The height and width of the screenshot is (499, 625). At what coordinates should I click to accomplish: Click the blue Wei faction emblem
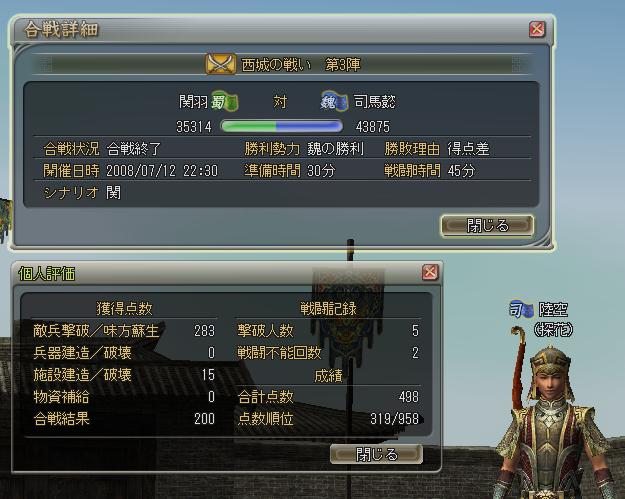click(x=334, y=102)
